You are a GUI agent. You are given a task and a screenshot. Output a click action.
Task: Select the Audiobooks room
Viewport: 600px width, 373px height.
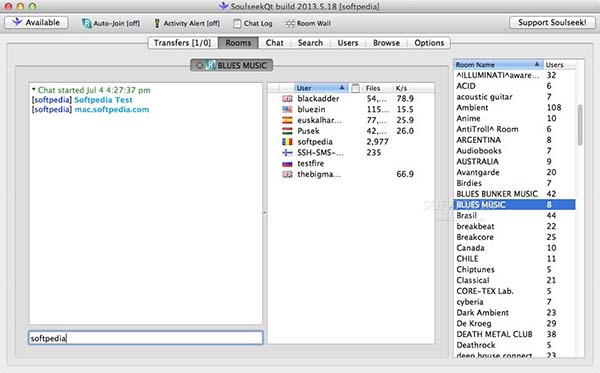(x=514, y=151)
